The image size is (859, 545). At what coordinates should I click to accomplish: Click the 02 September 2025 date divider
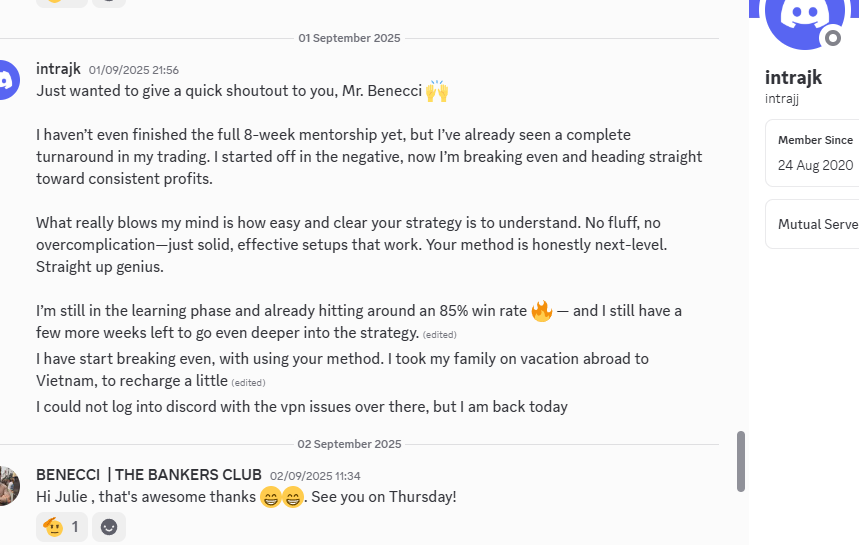tap(349, 444)
